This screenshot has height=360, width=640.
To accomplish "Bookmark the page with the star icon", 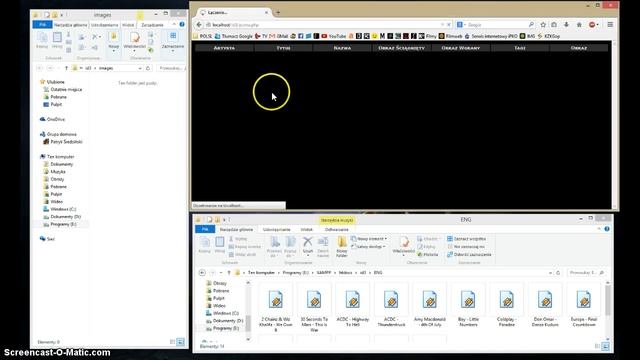I will point(543,24).
